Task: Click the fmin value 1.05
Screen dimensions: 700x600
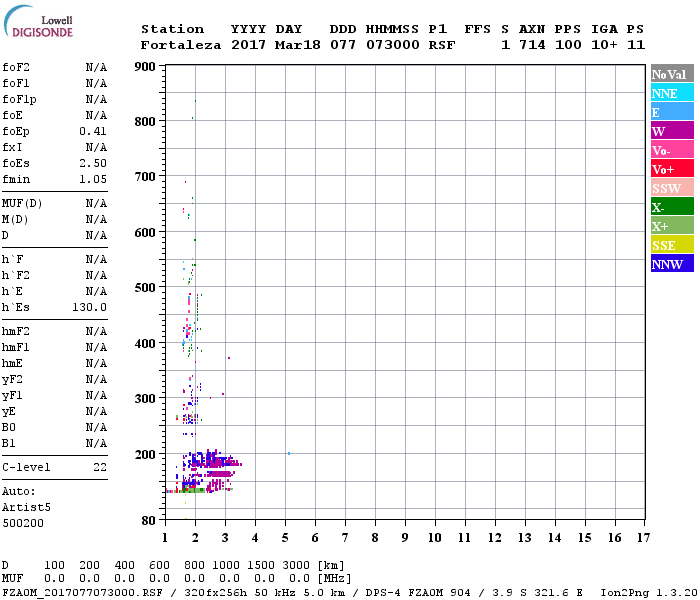Action: pyautogui.click(x=93, y=179)
